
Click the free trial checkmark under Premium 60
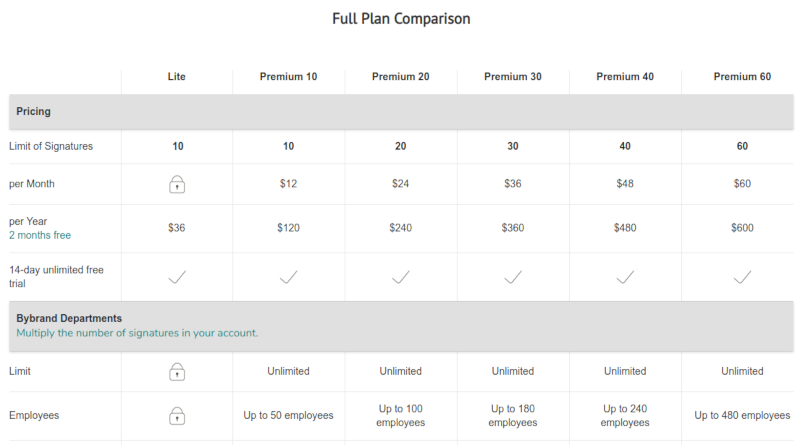742,277
